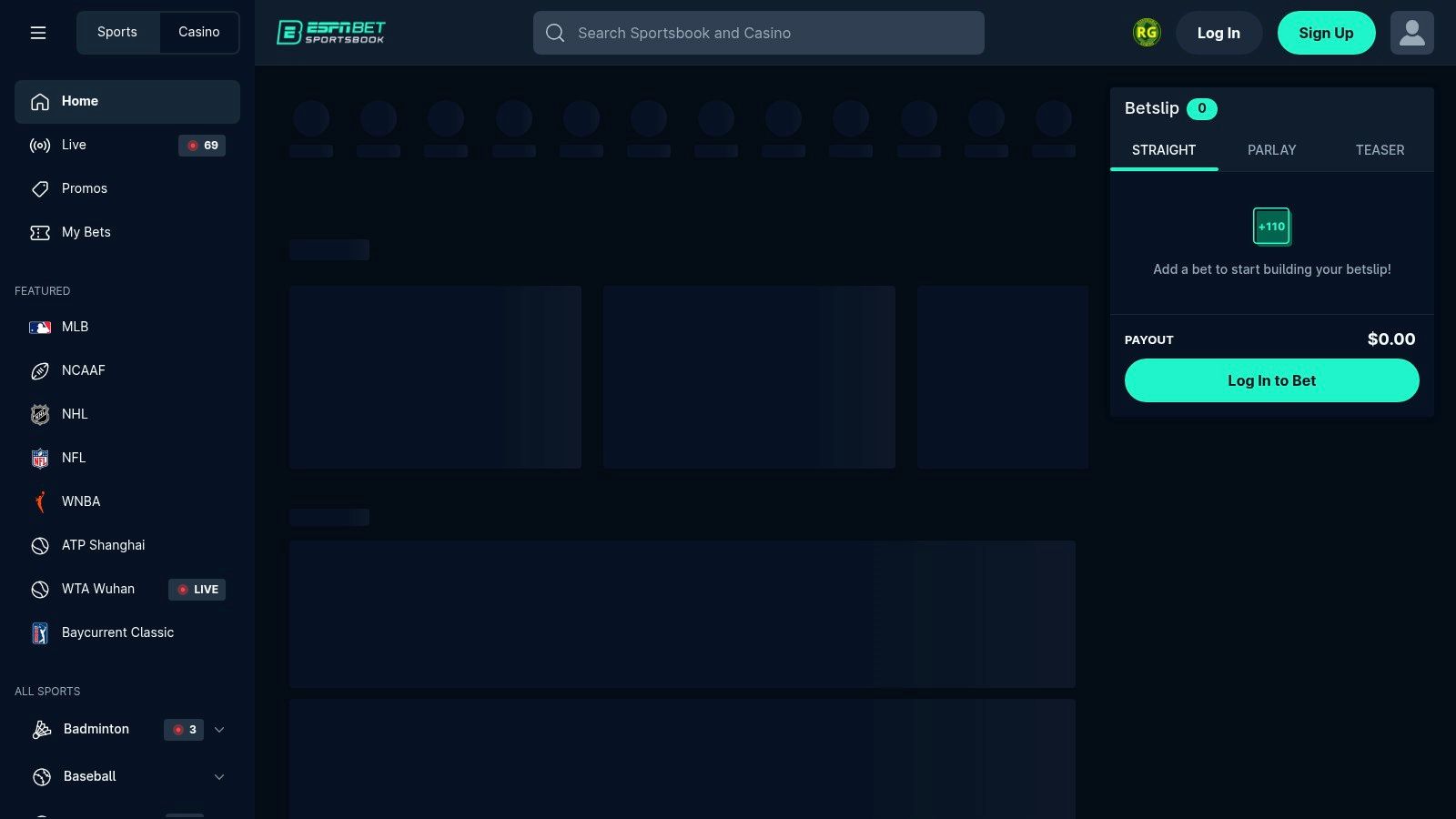Open Live events in the sidebar
1456x819 pixels.
74,145
